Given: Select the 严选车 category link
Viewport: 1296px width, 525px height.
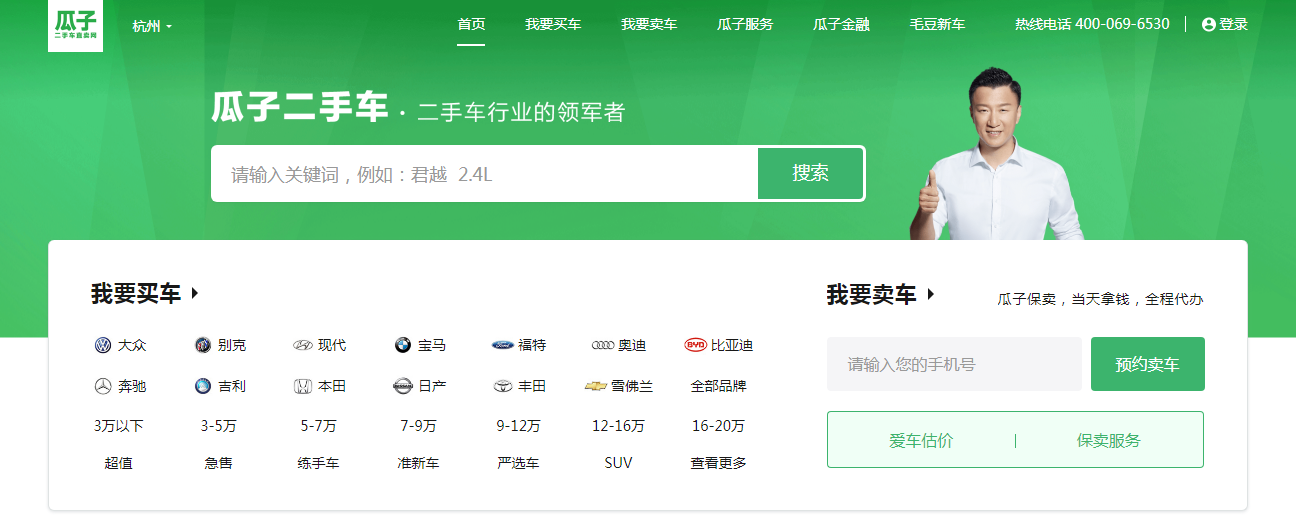Looking at the screenshot, I should coord(518,463).
